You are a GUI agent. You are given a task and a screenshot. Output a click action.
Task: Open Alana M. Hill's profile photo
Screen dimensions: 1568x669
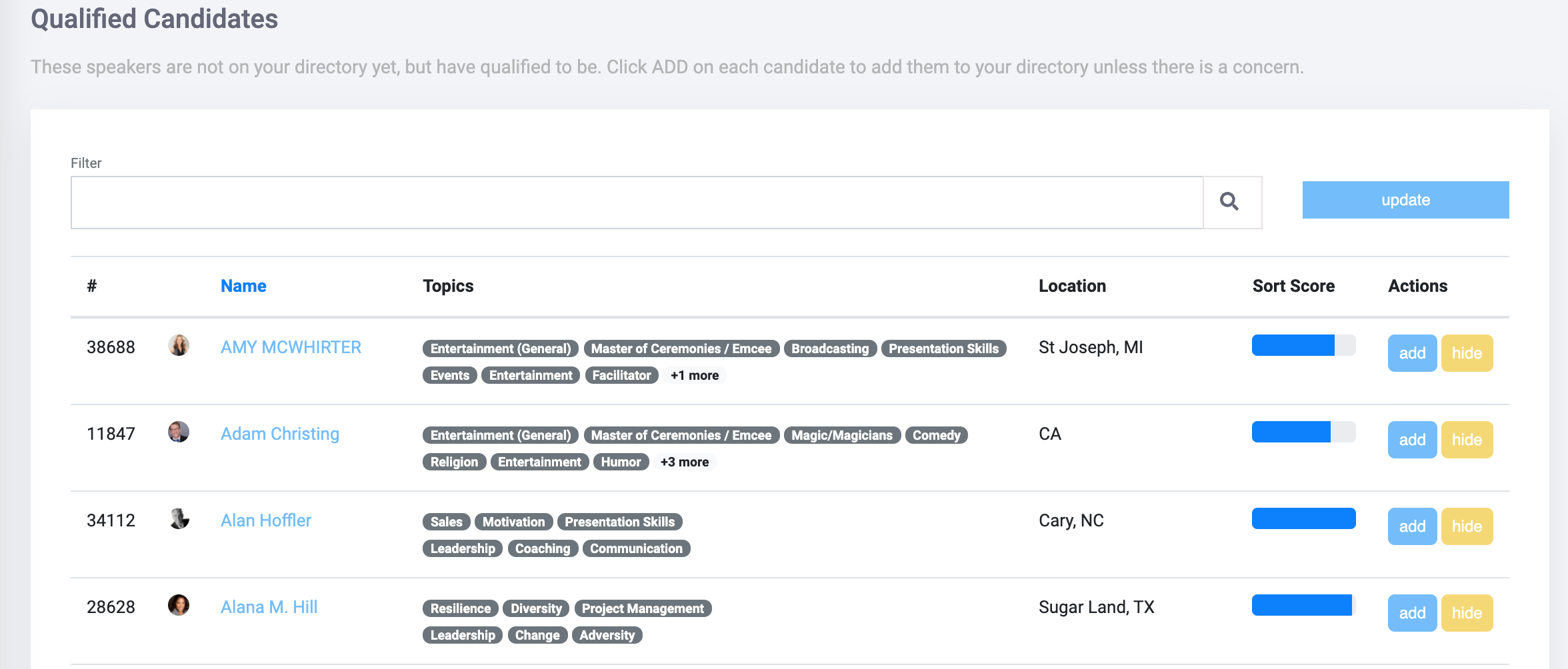click(179, 605)
